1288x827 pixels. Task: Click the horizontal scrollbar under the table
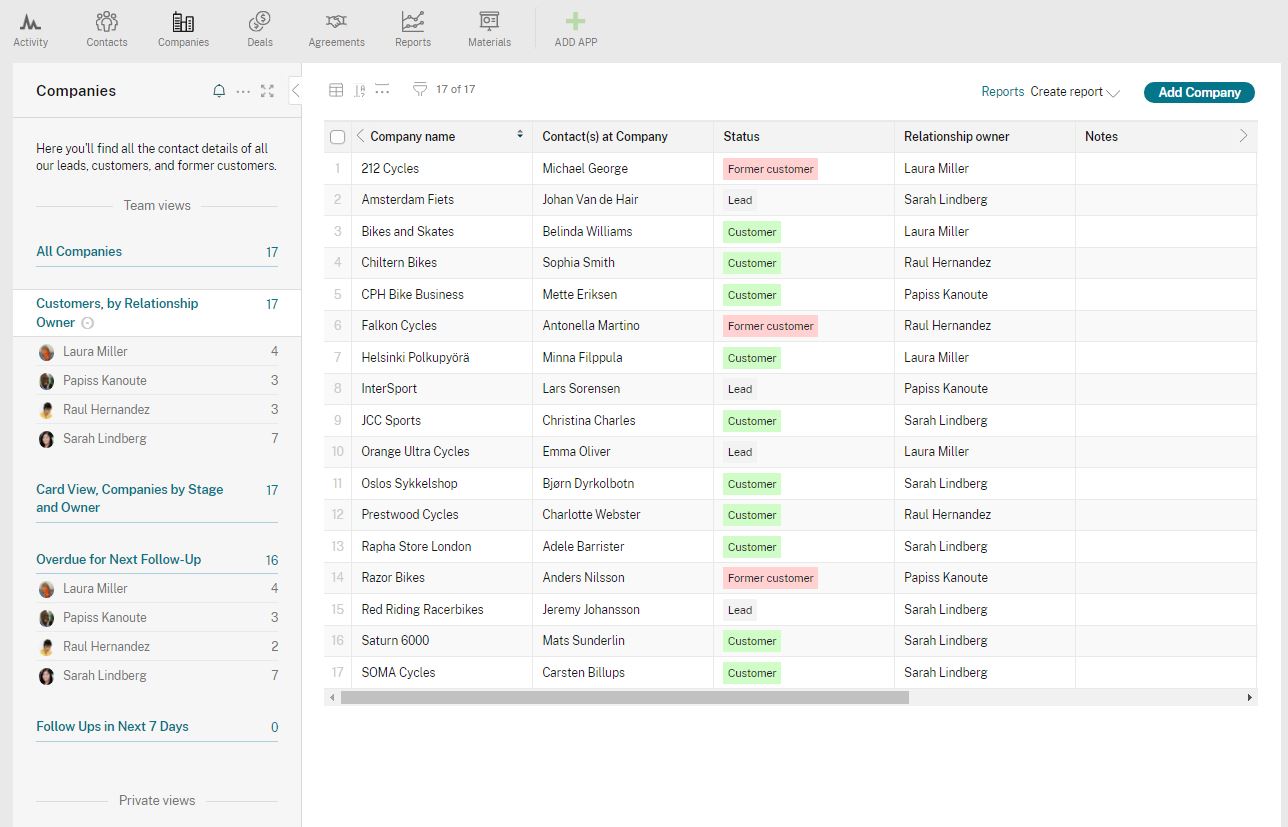point(624,698)
